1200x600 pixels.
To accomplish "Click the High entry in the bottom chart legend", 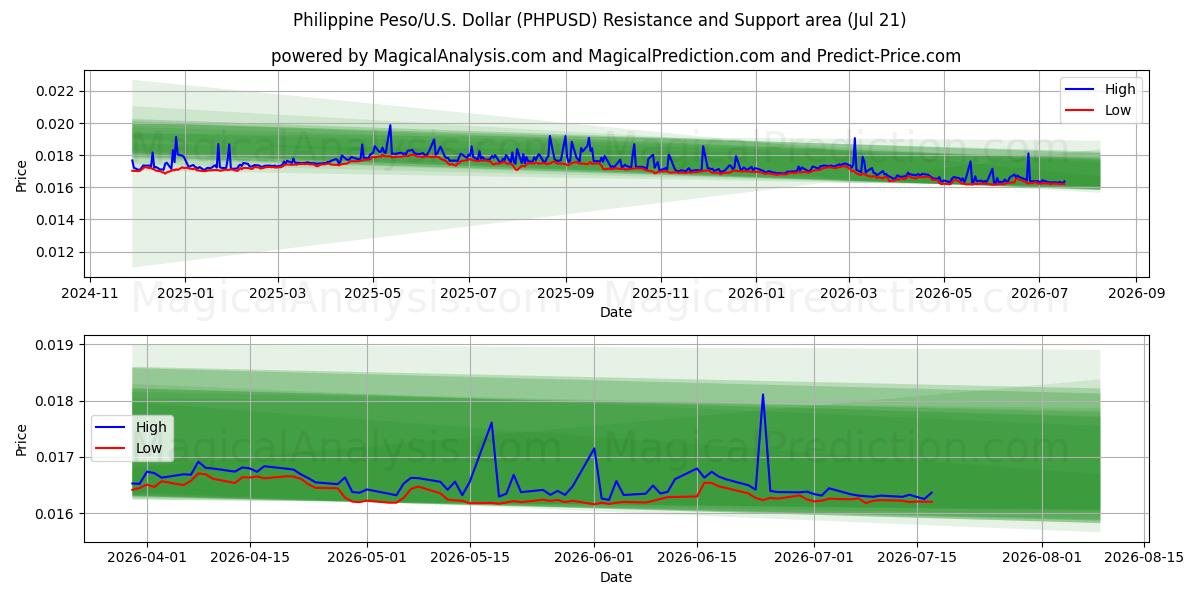I will [131, 428].
